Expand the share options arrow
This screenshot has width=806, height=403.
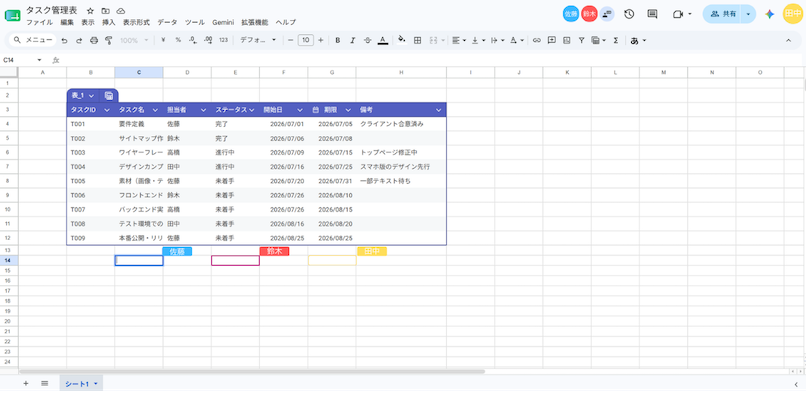pyautogui.click(x=748, y=14)
